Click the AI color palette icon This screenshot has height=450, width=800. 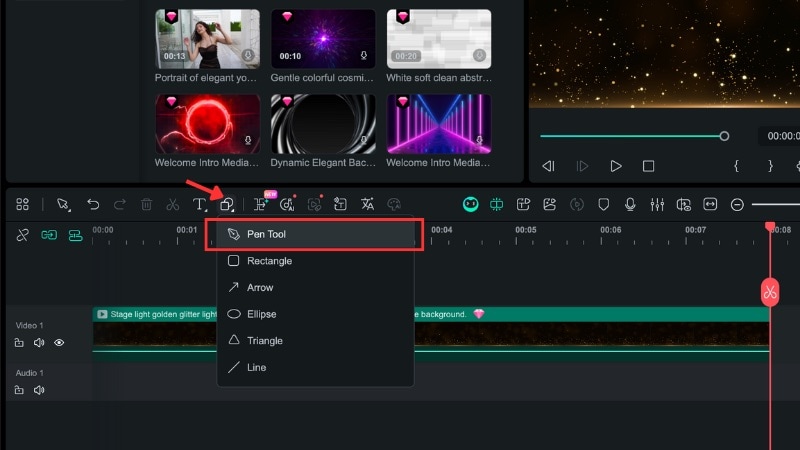[x=394, y=205]
